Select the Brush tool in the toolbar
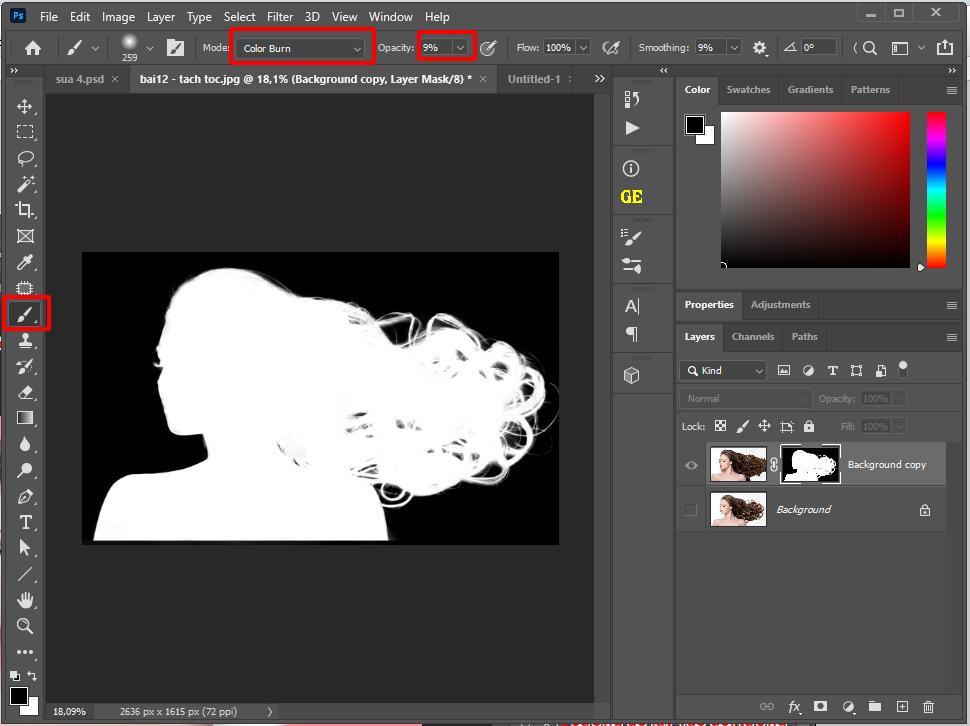Image resolution: width=970 pixels, height=726 pixels. [26, 313]
